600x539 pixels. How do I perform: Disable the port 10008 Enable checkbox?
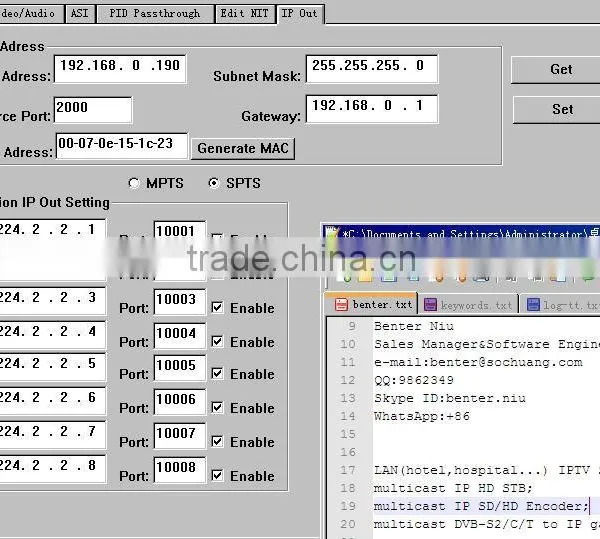pyautogui.click(x=217, y=475)
